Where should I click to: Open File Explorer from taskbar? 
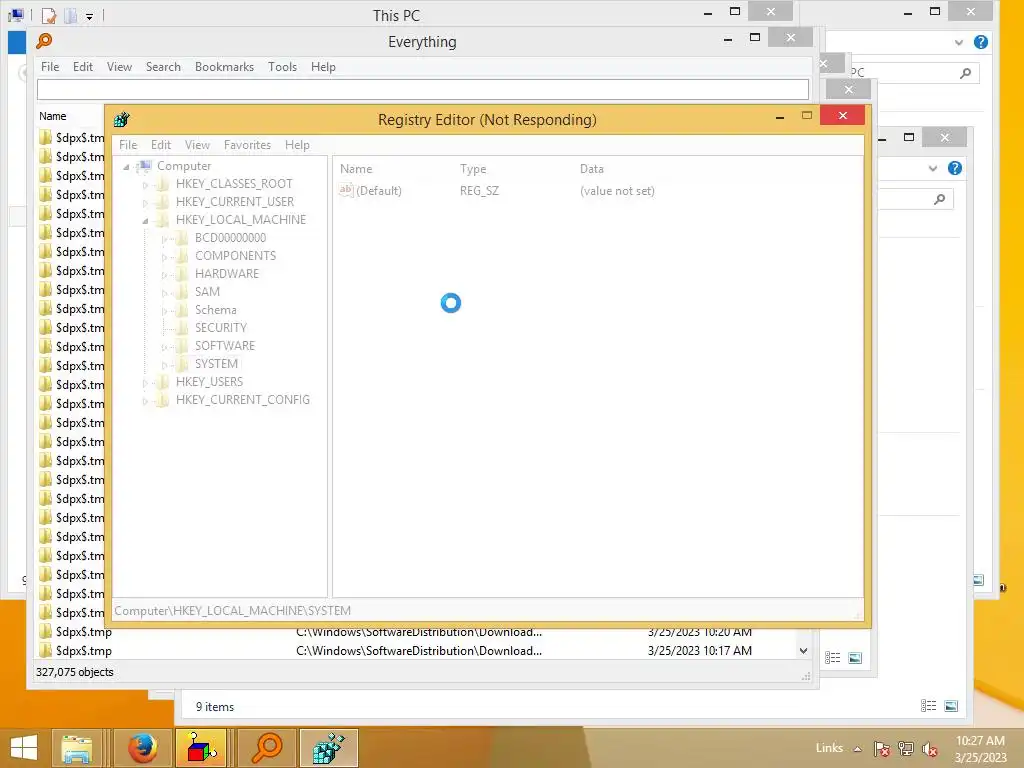pos(76,748)
